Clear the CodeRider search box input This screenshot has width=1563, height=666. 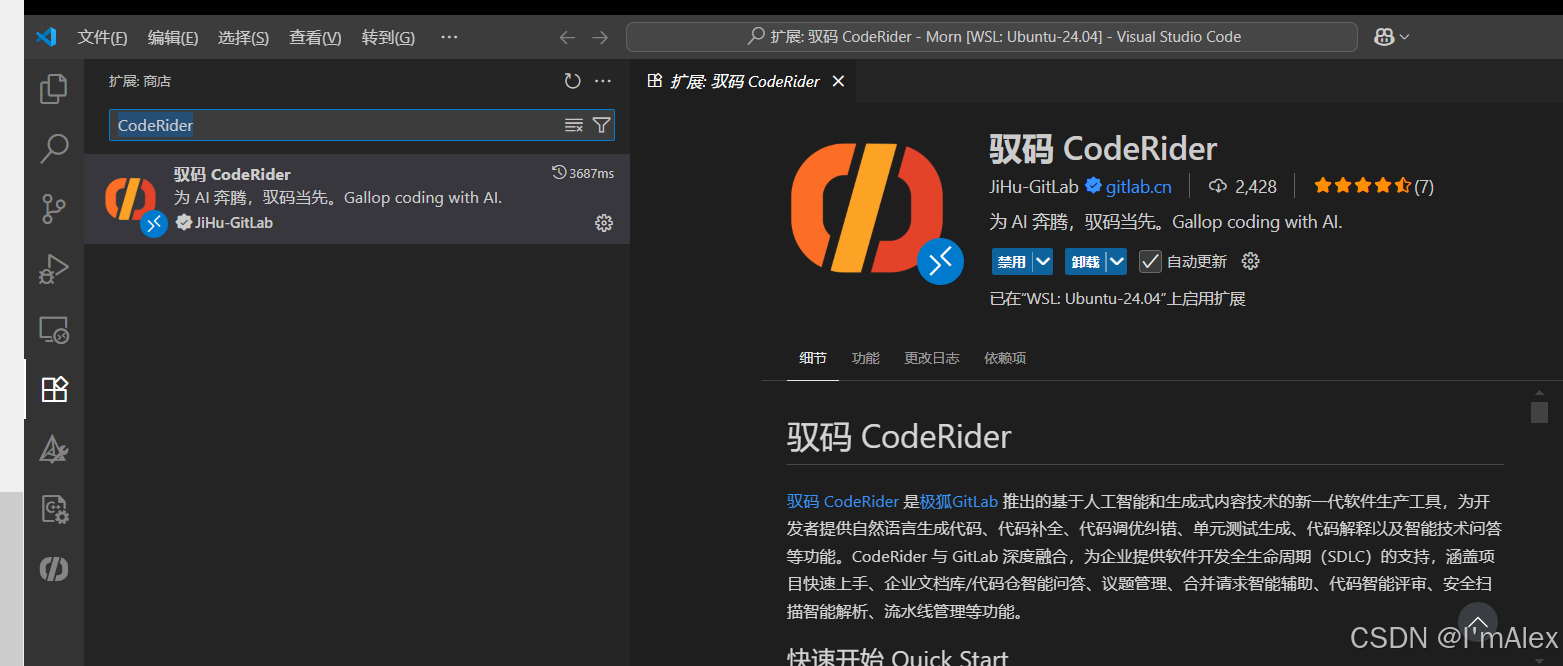(x=573, y=125)
